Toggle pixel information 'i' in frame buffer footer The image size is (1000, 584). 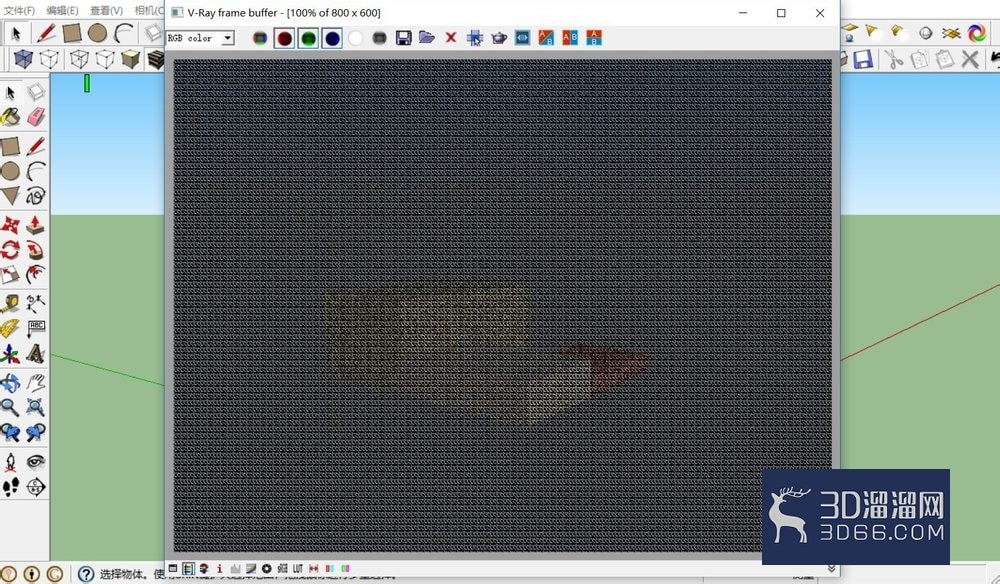click(219, 568)
